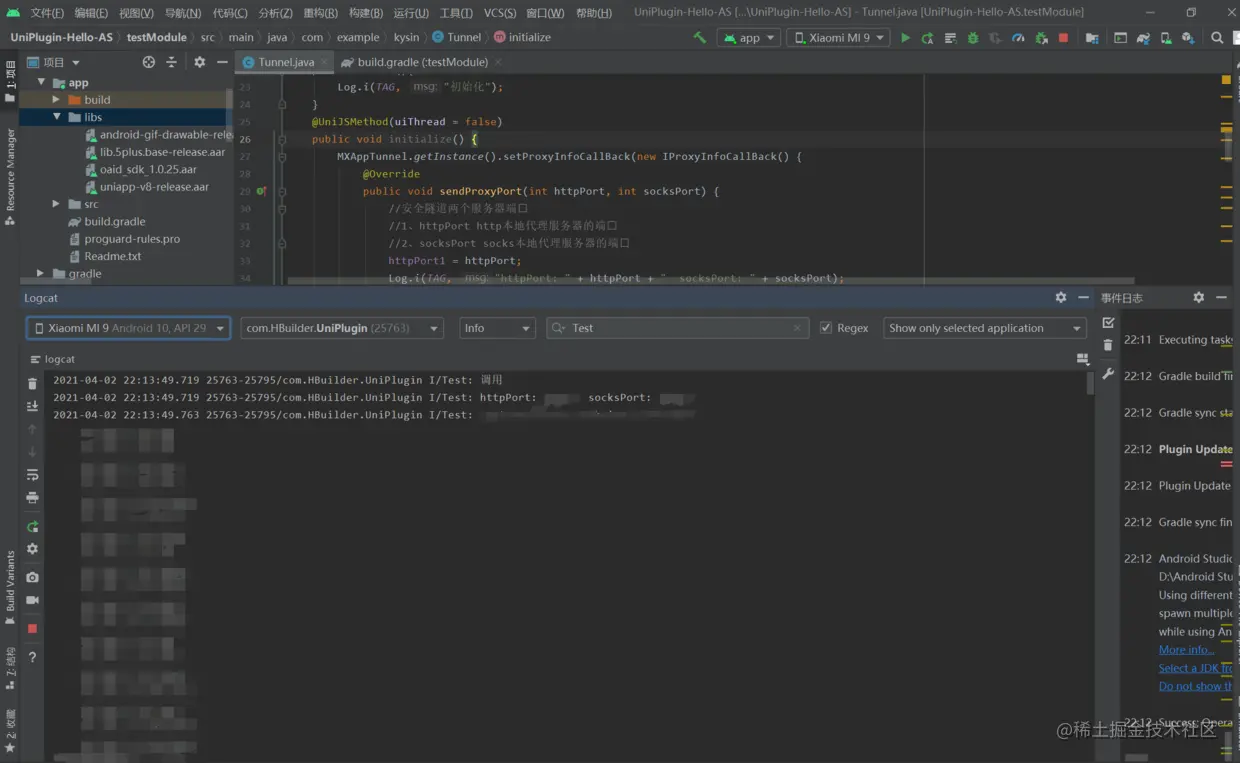Open the Profiler gauge icon in toolbar
Viewport: 1240px width, 763px height.
tap(1018, 37)
